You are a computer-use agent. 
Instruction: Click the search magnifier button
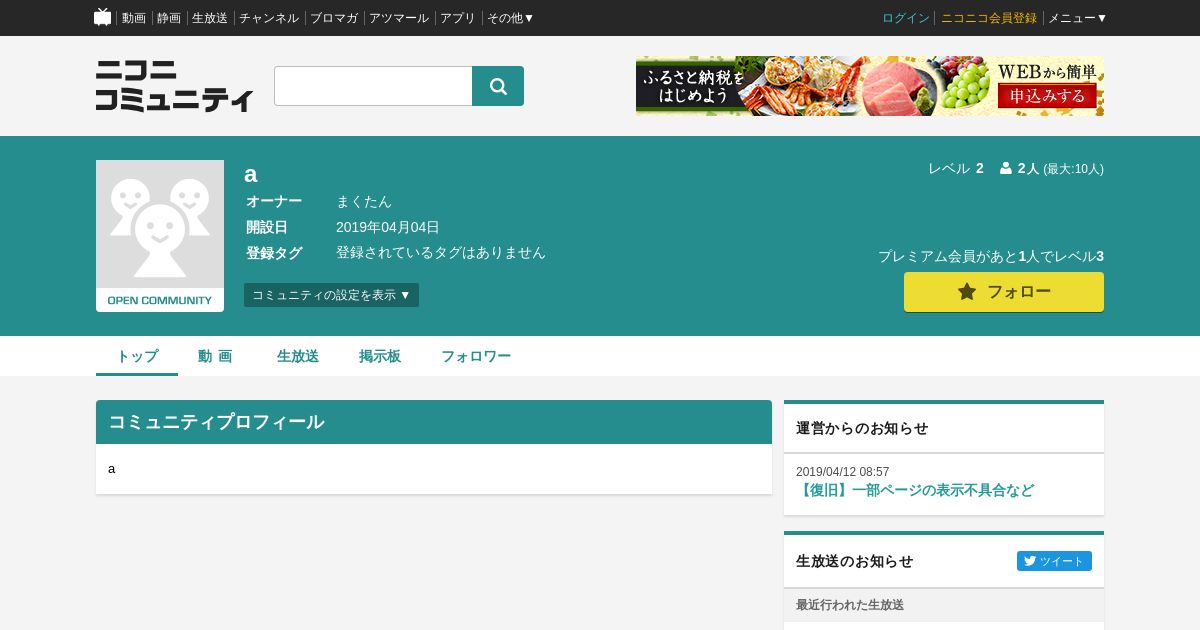point(498,86)
